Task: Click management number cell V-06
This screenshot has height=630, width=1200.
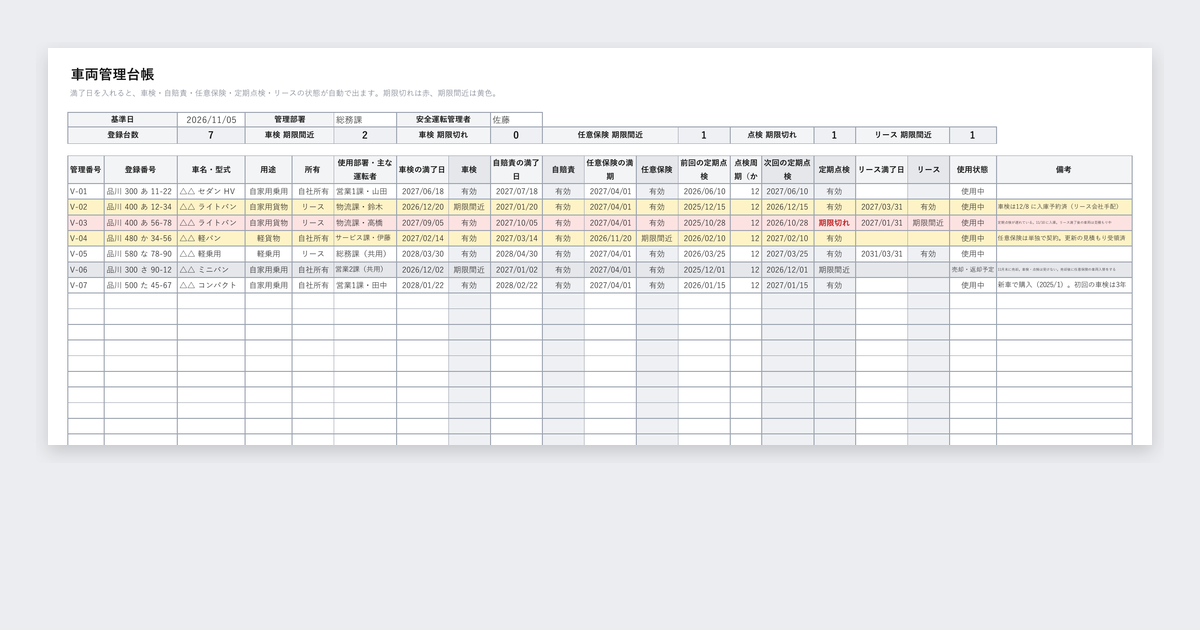Action: point(86,270)
